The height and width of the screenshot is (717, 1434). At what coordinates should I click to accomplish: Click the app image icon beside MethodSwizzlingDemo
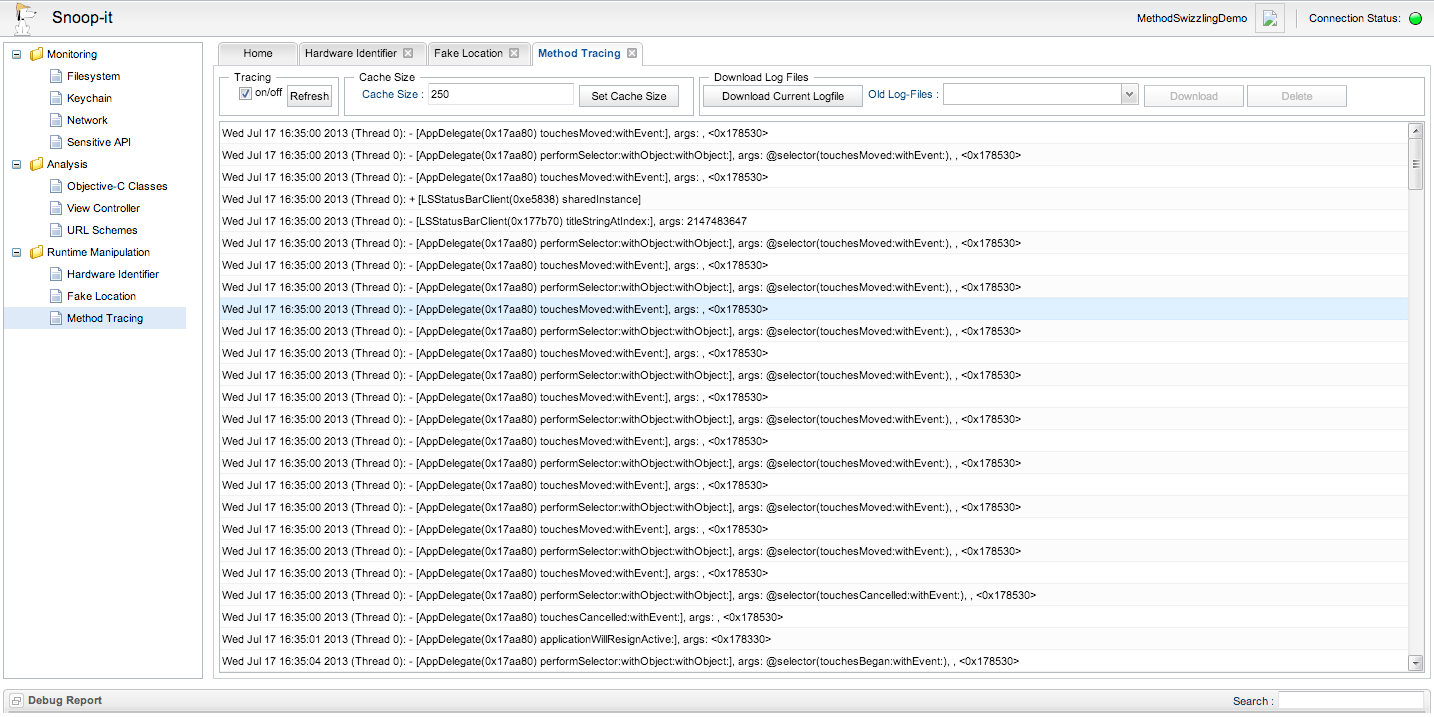pos(1270,19)
